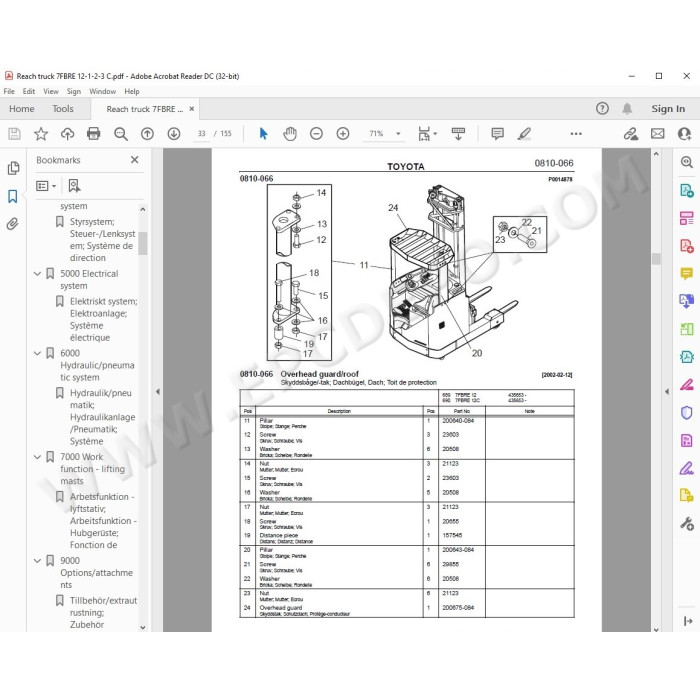Screen dimensions: 700x700
Task: Collapse the left navigation pane arrow
Action: click(x=158, y=392)
